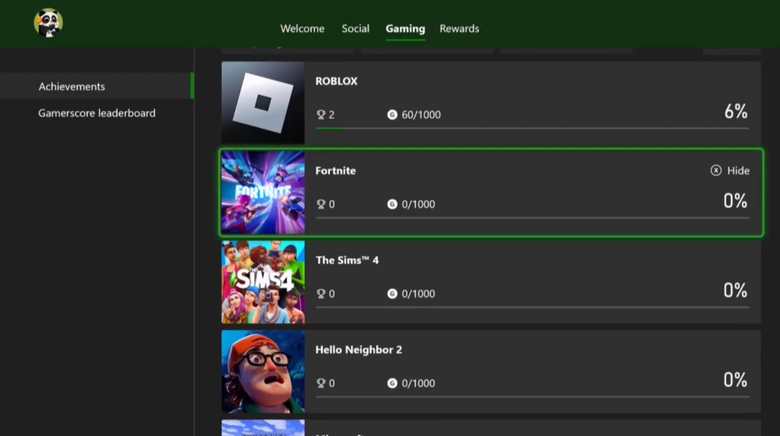Click ROBLOX trophy achievements icon

pos(321,115)
